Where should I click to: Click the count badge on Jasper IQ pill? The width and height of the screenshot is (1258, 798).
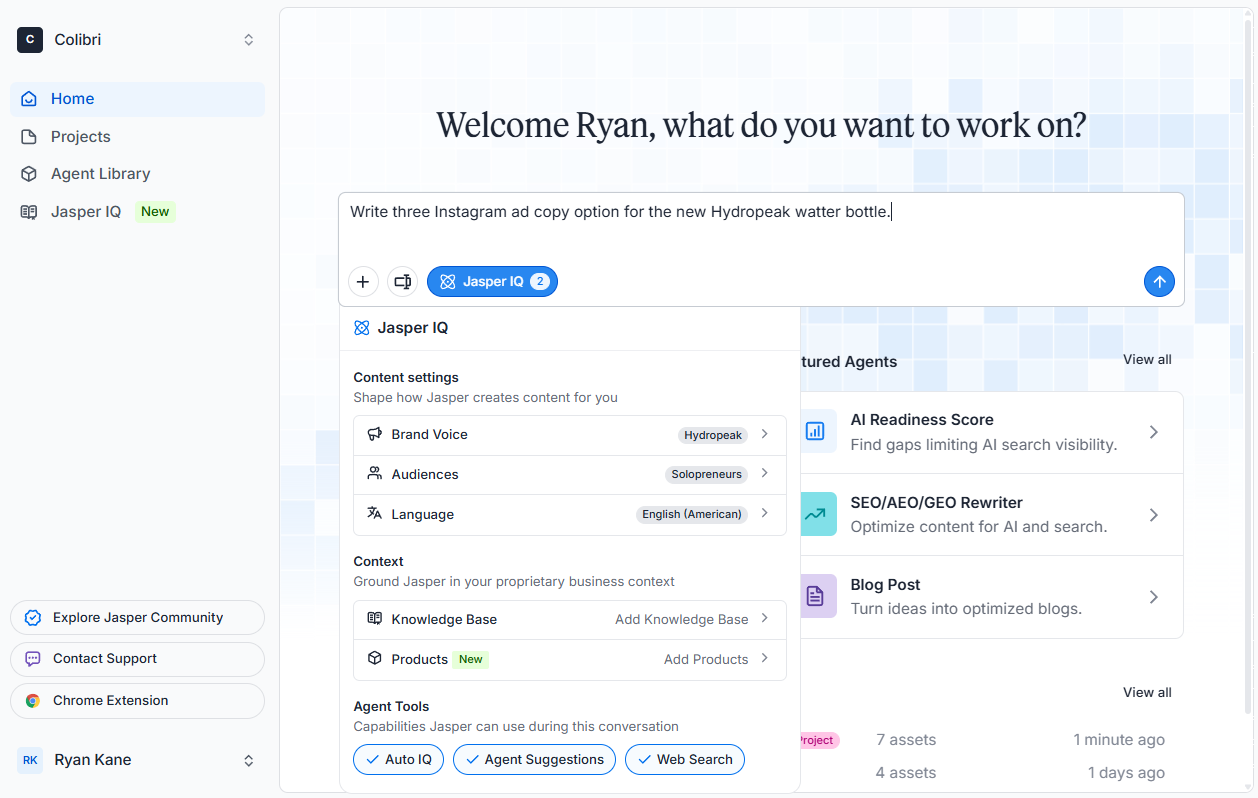pyautogui.click(x=540, y=282)
